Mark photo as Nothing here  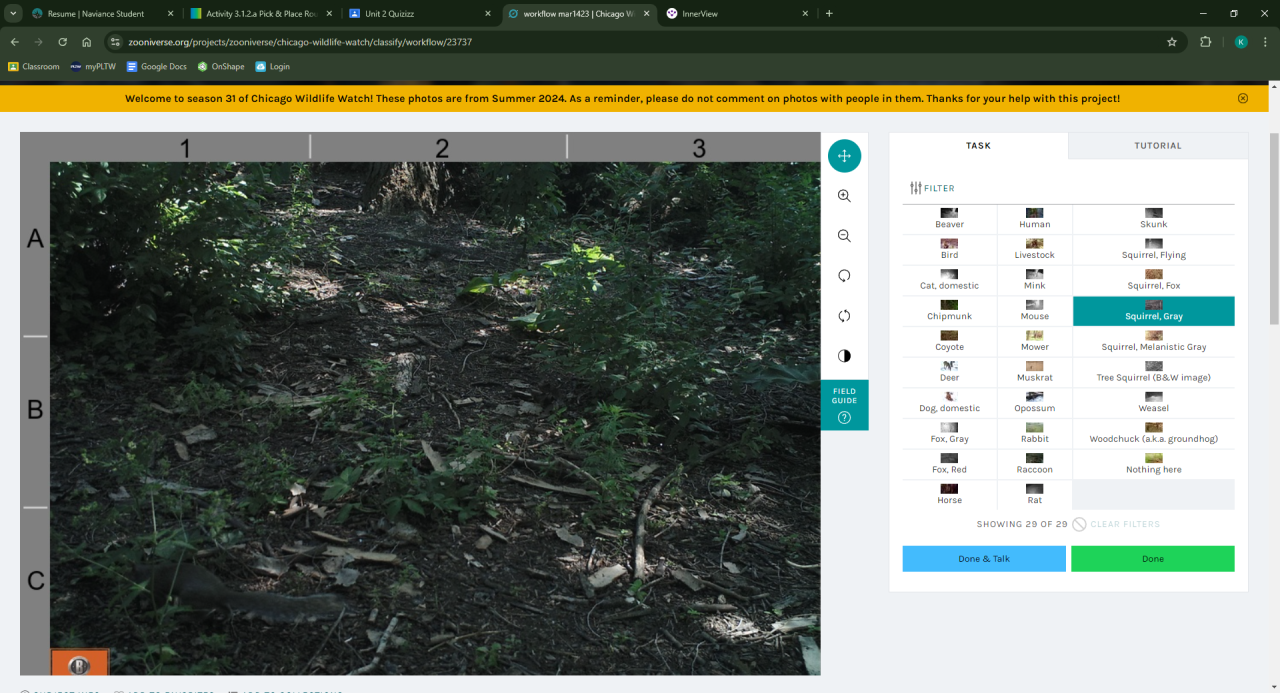point(1153,464)
